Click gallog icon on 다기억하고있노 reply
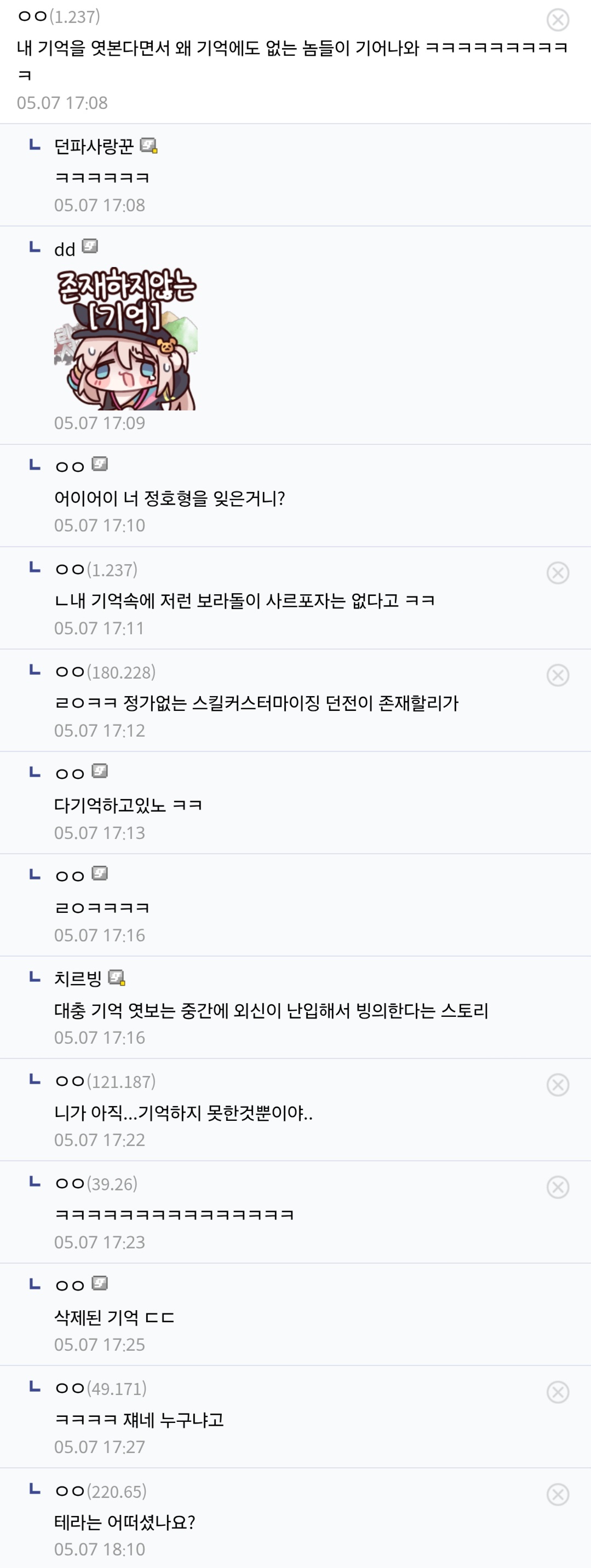This screenshot has height=1568, width=591. click(100, 771)
